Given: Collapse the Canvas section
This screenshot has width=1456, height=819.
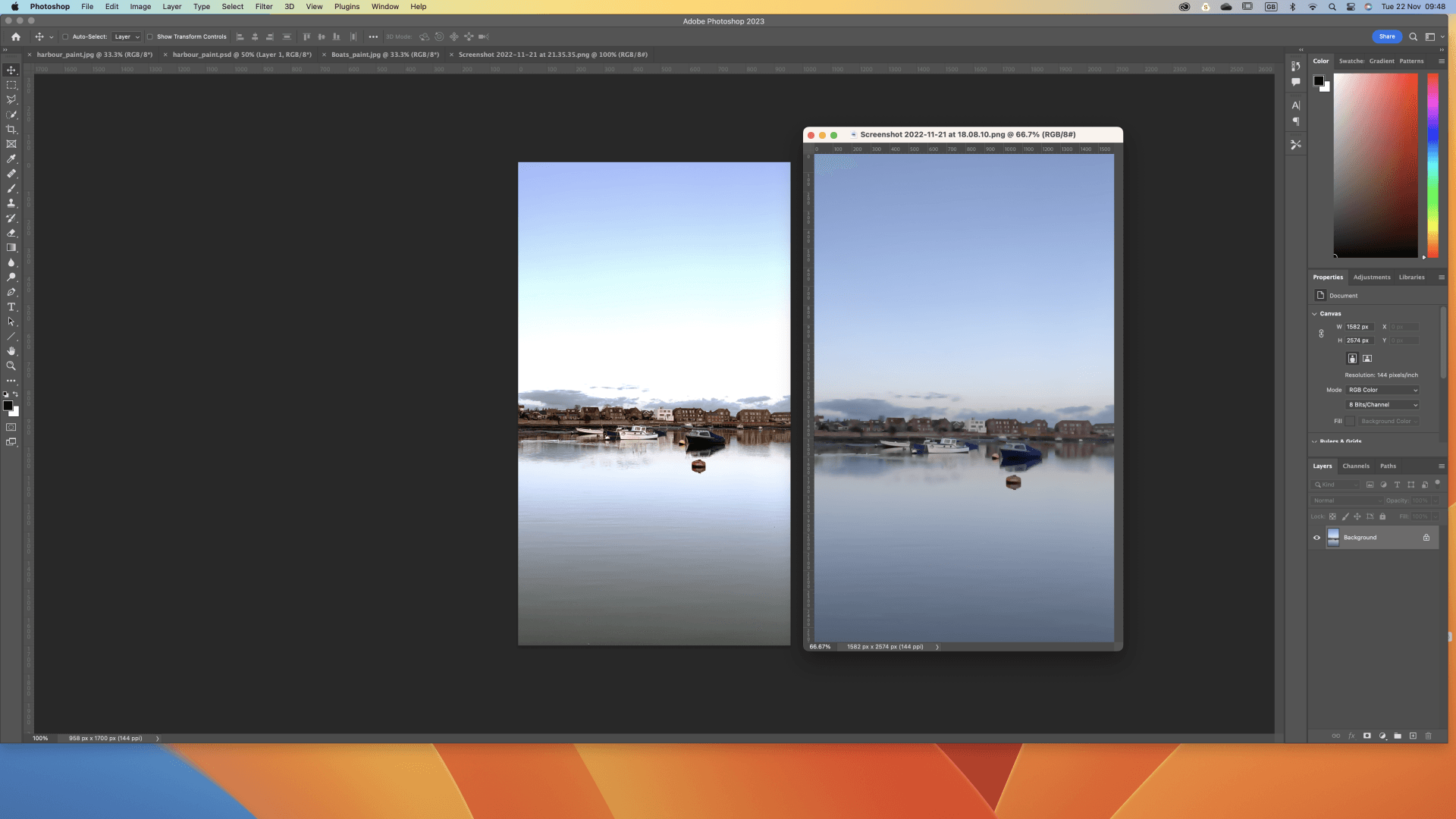Looking at the screenshot, I should (1314, 314).
